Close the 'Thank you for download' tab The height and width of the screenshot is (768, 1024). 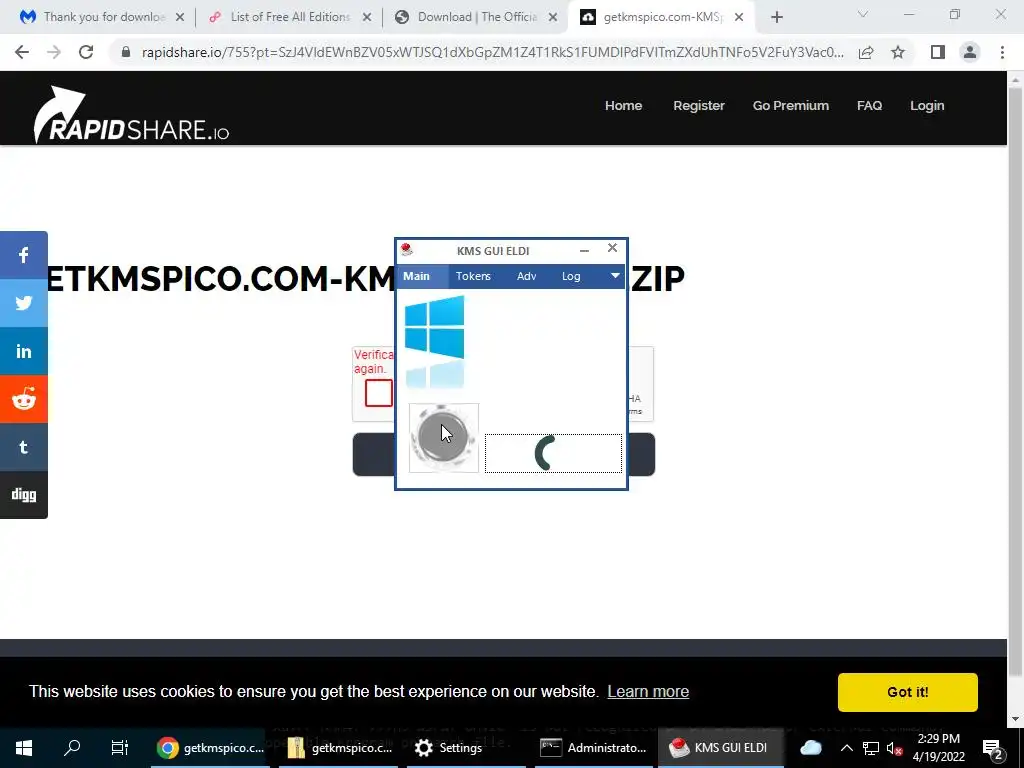pyautogui.click(x=180, y=18)
